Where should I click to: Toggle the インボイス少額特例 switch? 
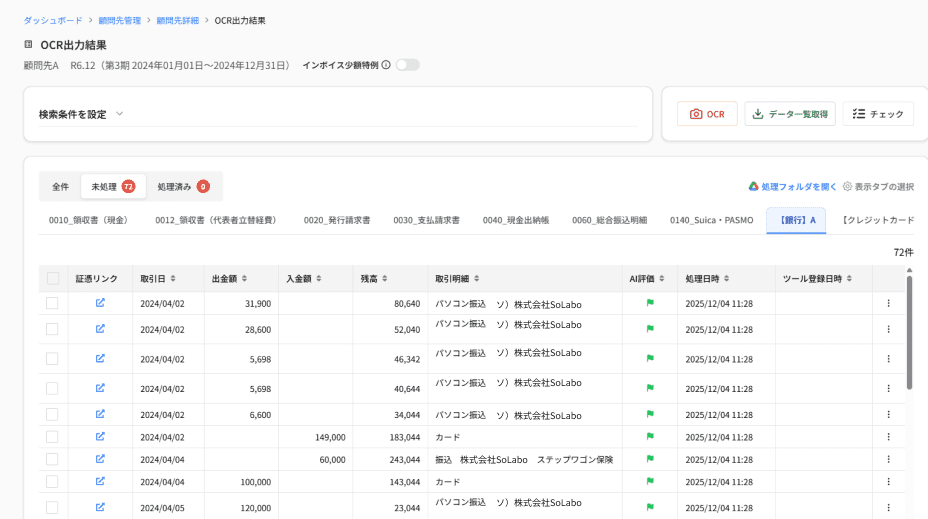click(x=407, y=65)
